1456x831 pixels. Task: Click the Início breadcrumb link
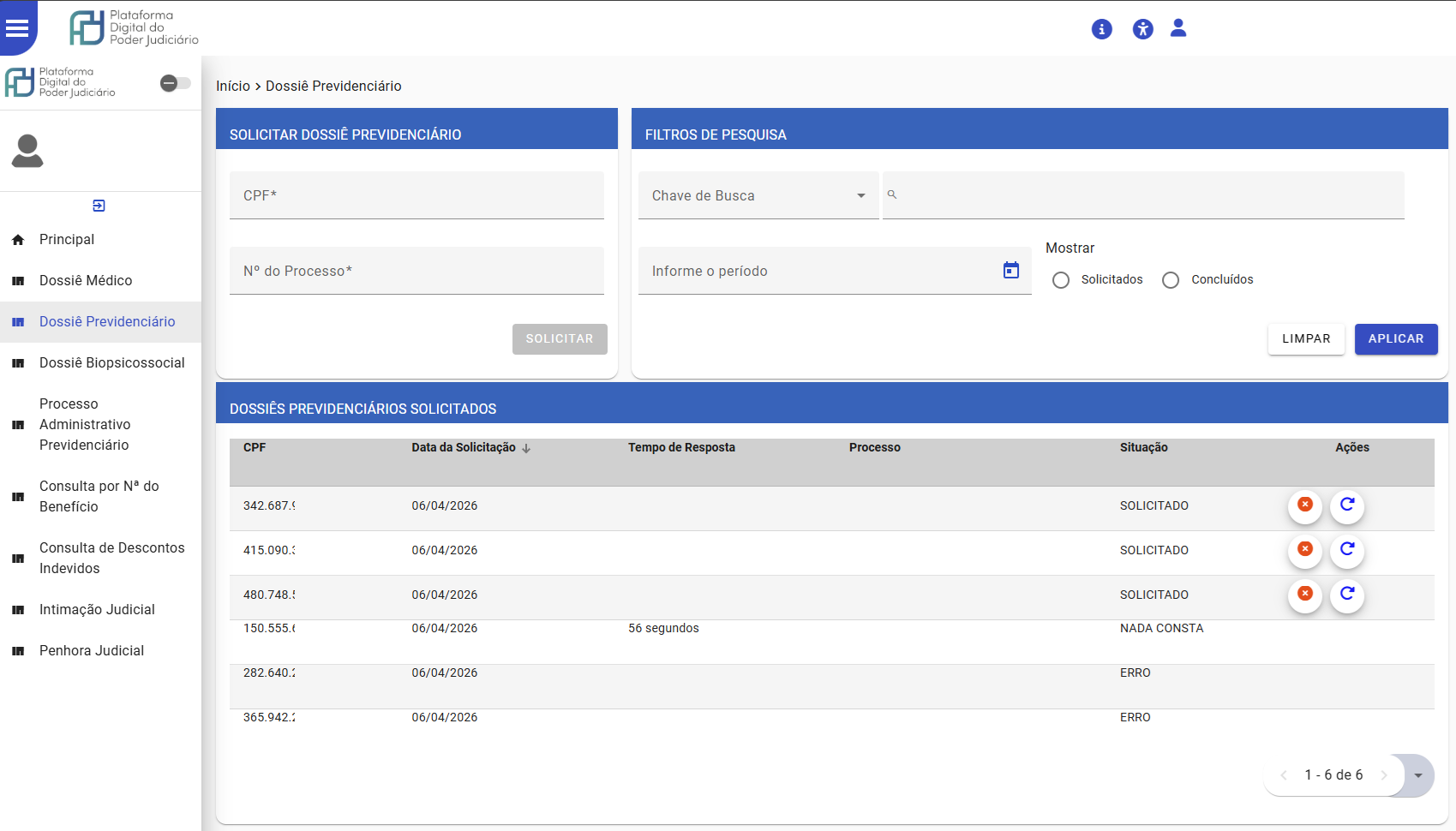tap(233, 87)
